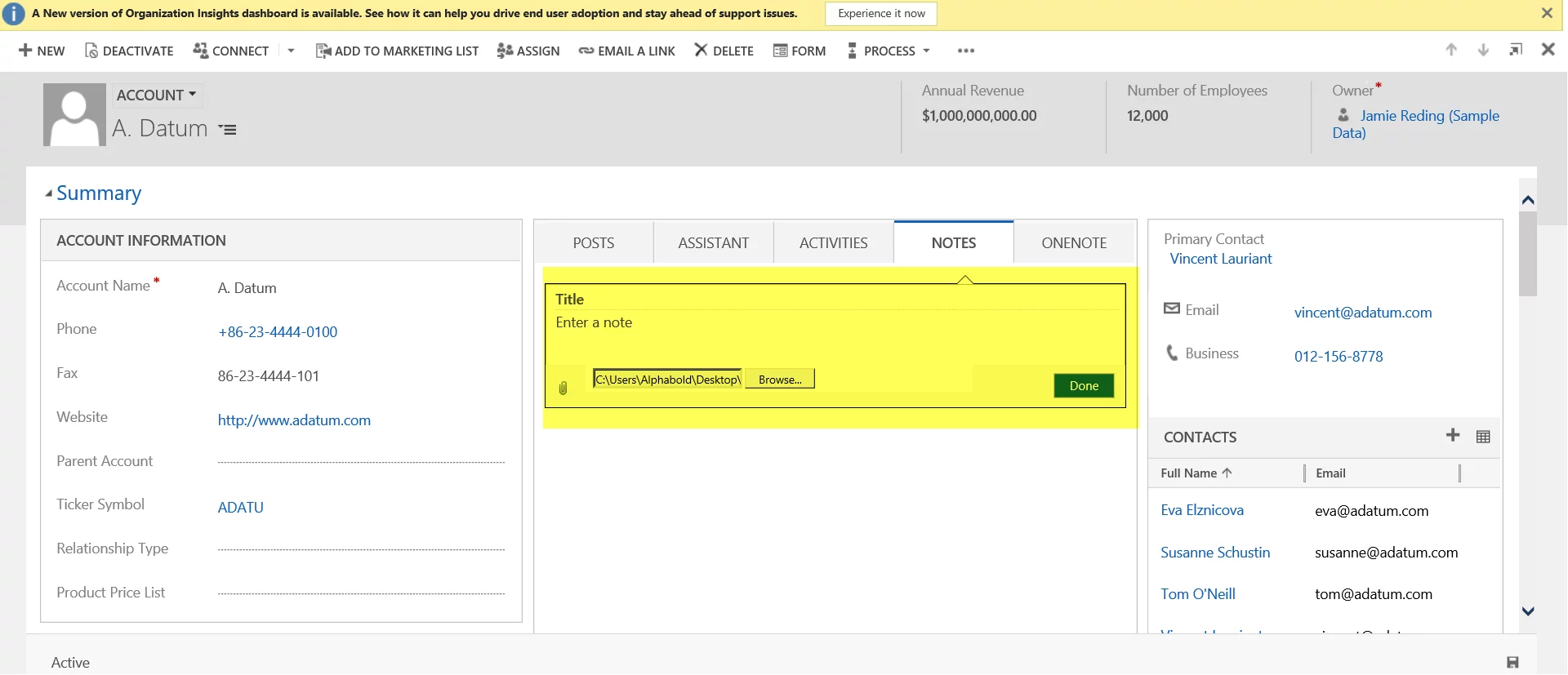Click the Browse... button
Screen dimensions: 1568x675
(x=780, y=379)
